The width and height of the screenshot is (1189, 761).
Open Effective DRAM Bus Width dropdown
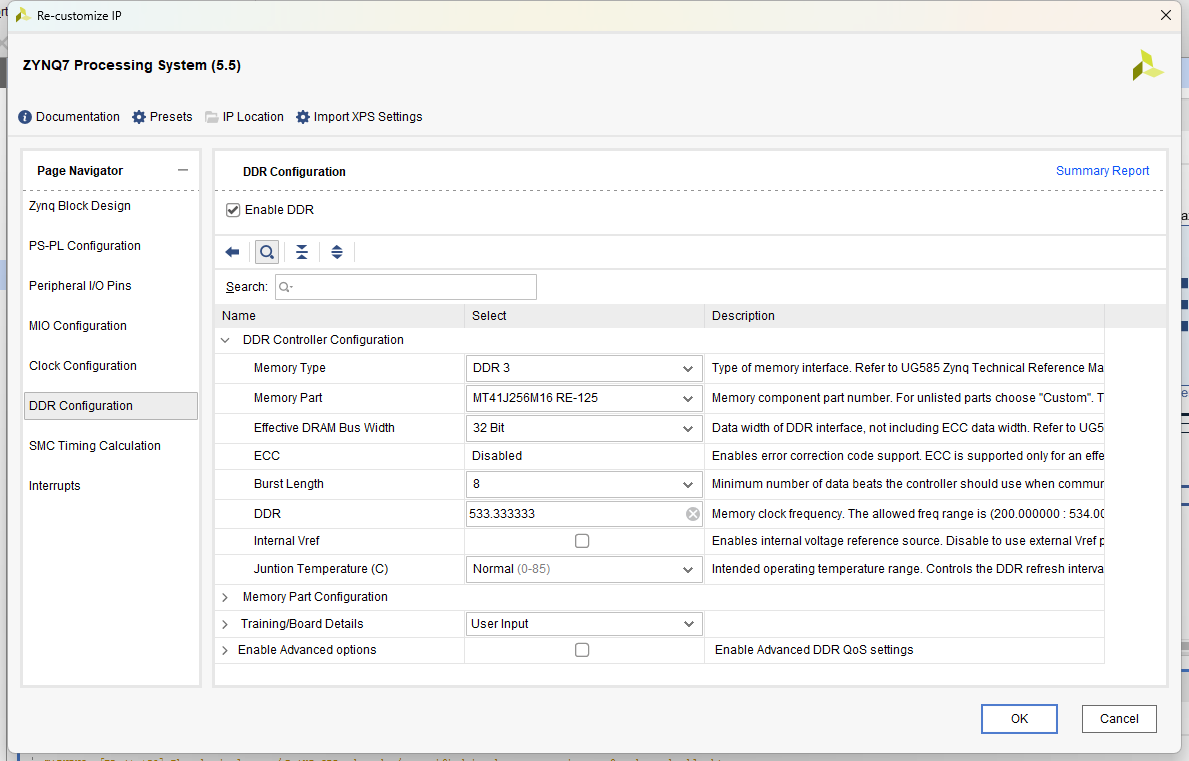(584, 428)
